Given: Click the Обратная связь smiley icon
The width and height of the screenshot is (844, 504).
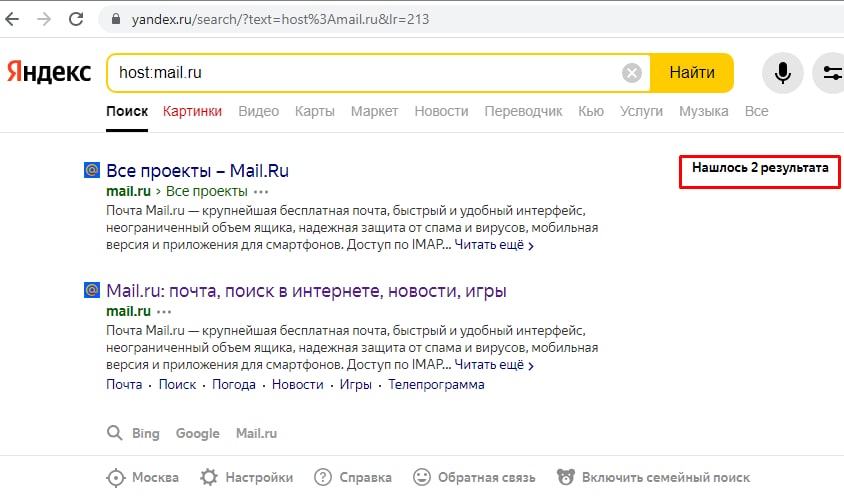Looking at the screenshot, I should [x=421, y=477].
